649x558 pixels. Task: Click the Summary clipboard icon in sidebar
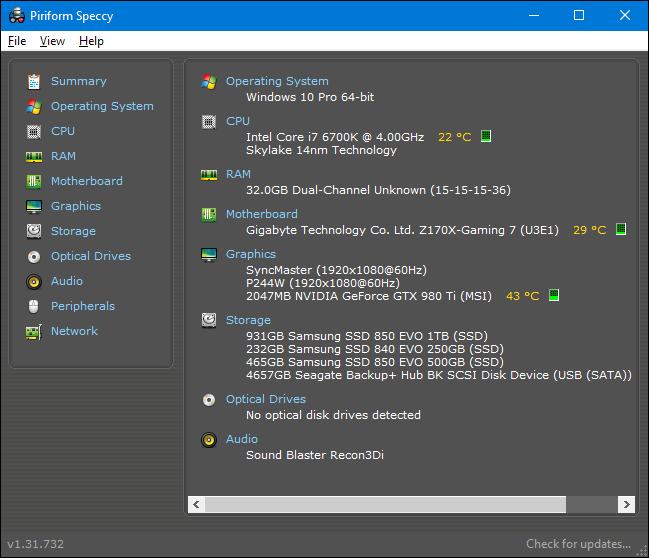[34, 81]
